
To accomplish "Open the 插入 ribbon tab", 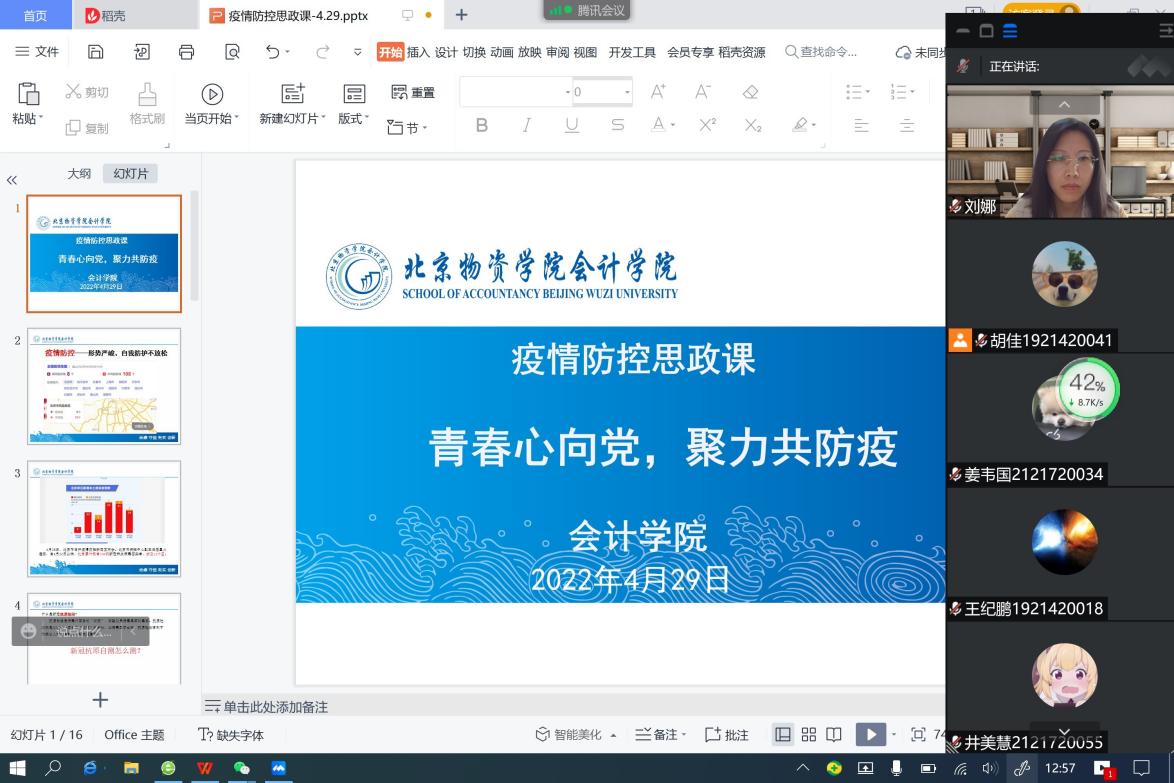I will (418, 52).
